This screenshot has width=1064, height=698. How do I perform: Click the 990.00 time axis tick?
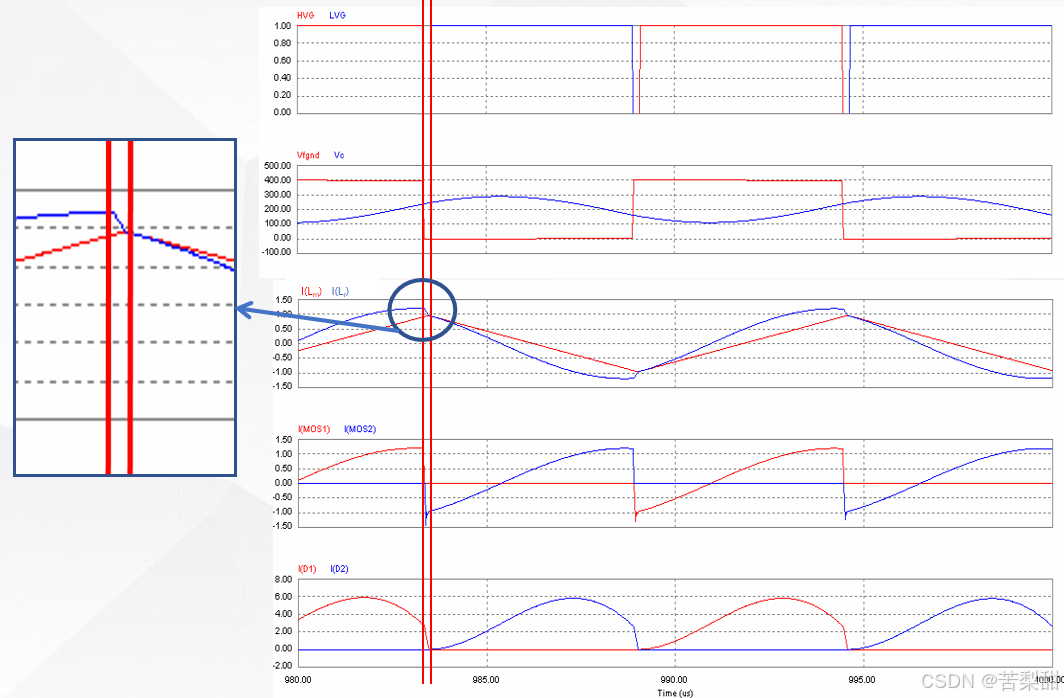tap(674, 679)
